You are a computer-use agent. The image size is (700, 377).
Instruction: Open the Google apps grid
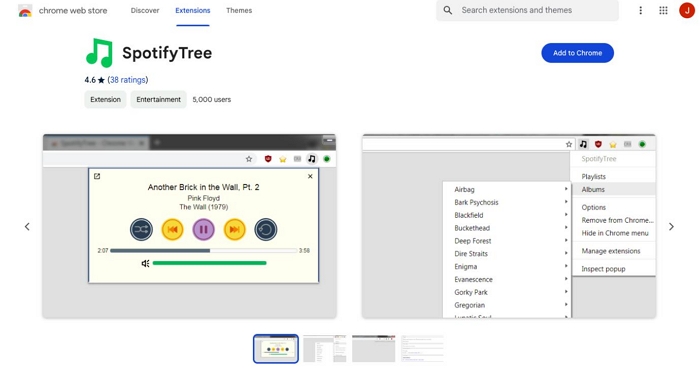663,10
